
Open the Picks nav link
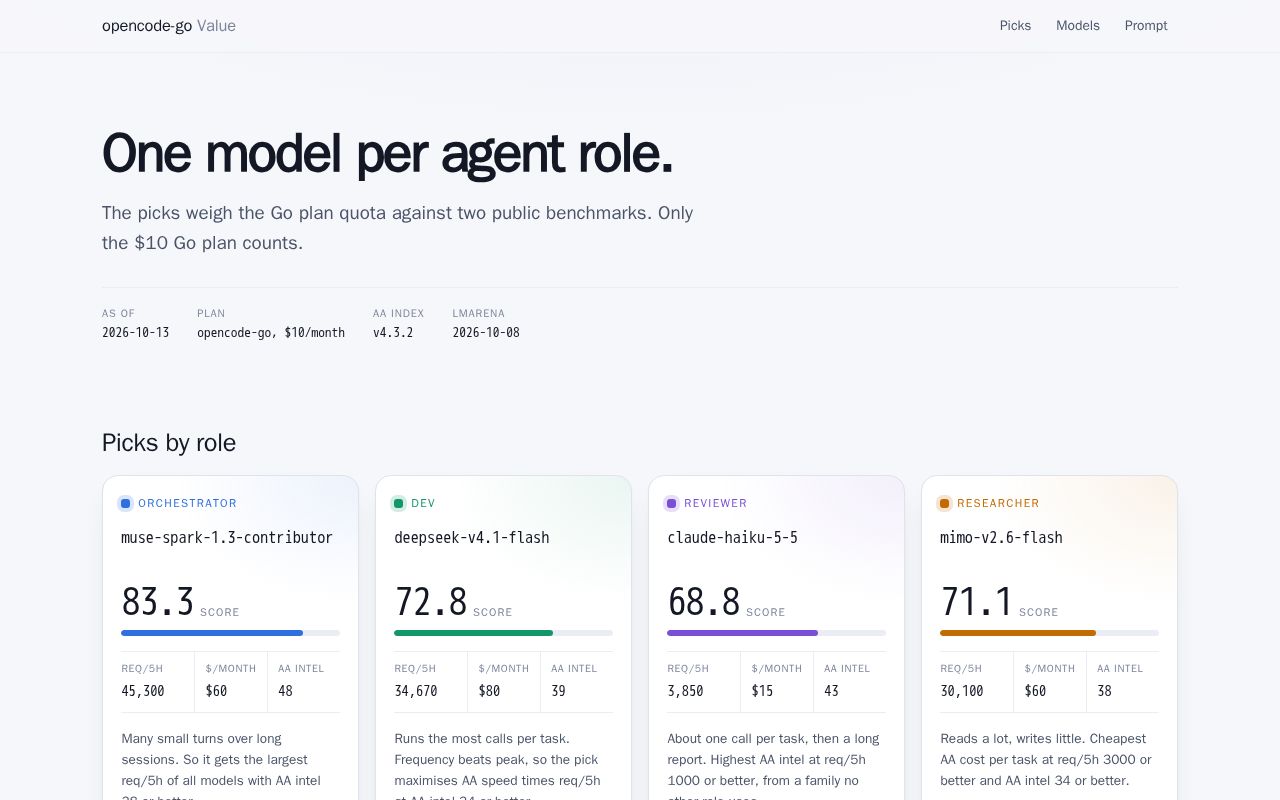click(1015, 26)
